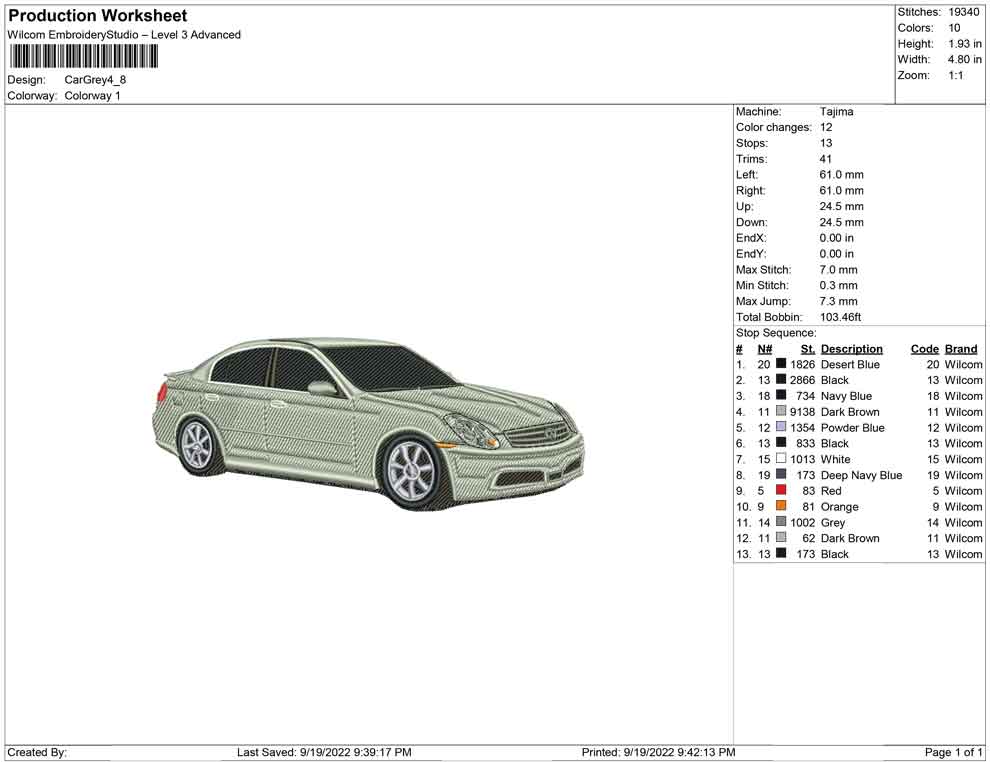Click the Production Worksheet title
Image resolution: width=990 pixels, height=762 pixels.
[x=97, y=16]
